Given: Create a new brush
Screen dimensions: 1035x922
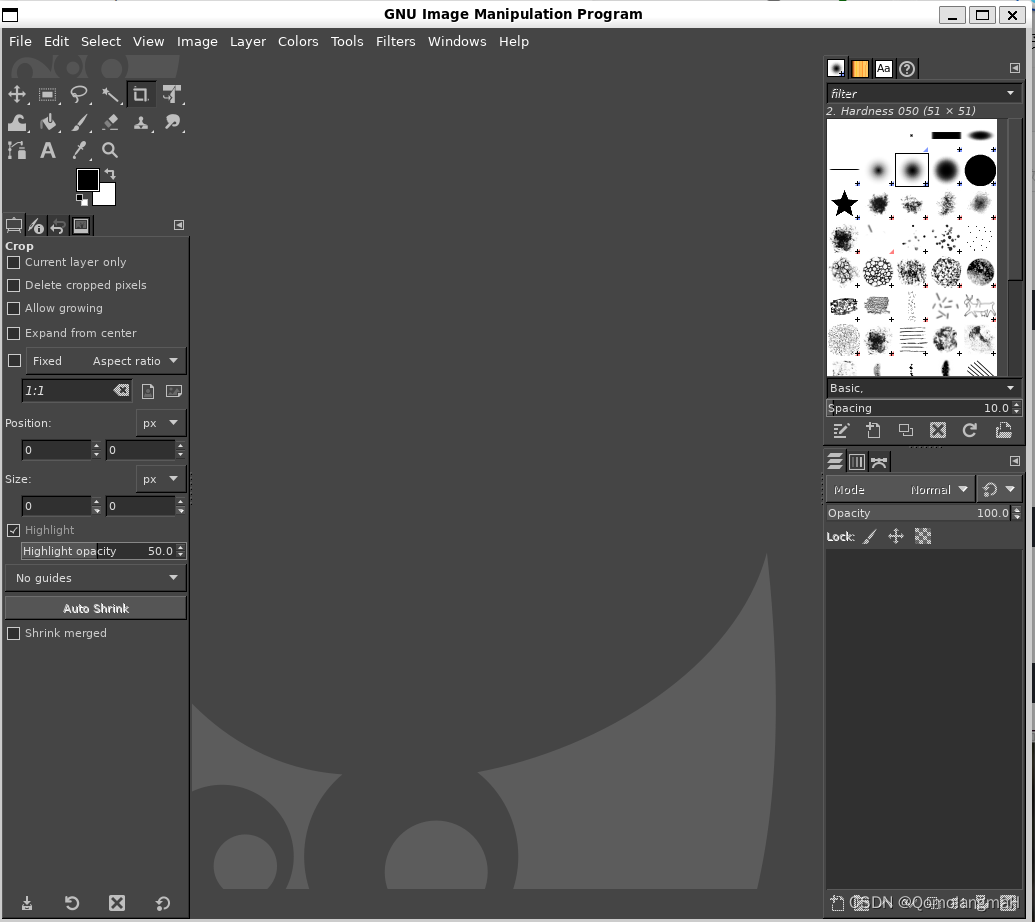Looking at the screenshot, I should tap(873, 431).
